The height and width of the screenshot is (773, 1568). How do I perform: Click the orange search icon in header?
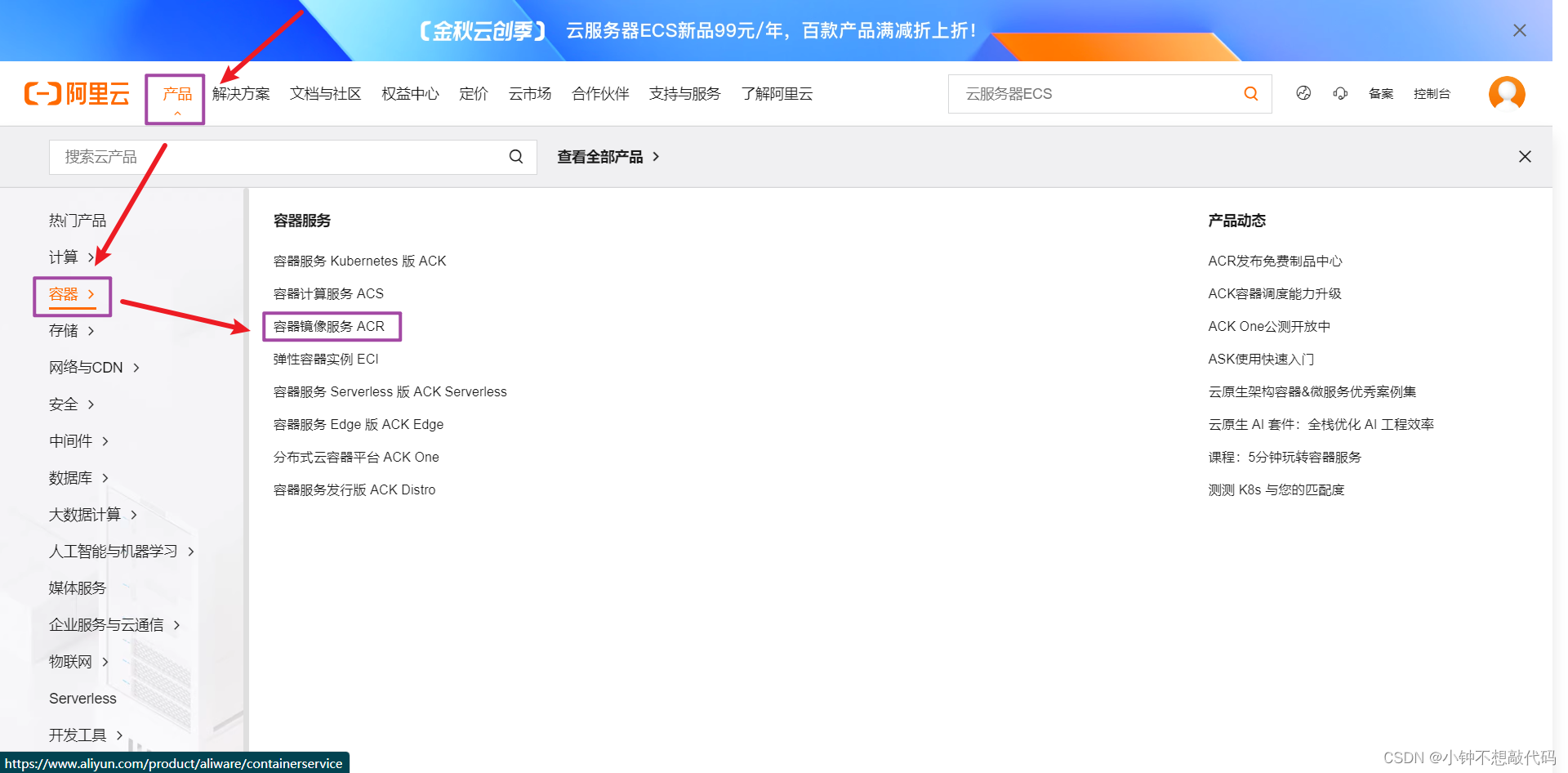click(1250, 94)
